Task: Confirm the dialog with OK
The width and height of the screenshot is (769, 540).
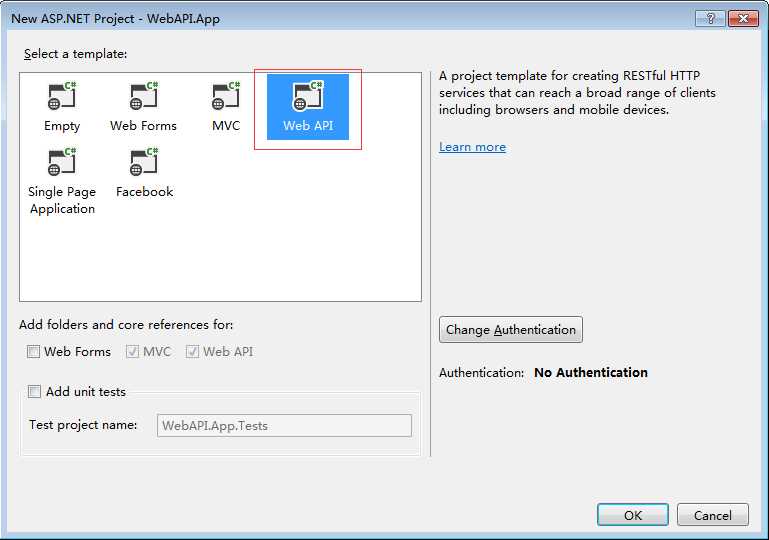Action: point(633,515)
